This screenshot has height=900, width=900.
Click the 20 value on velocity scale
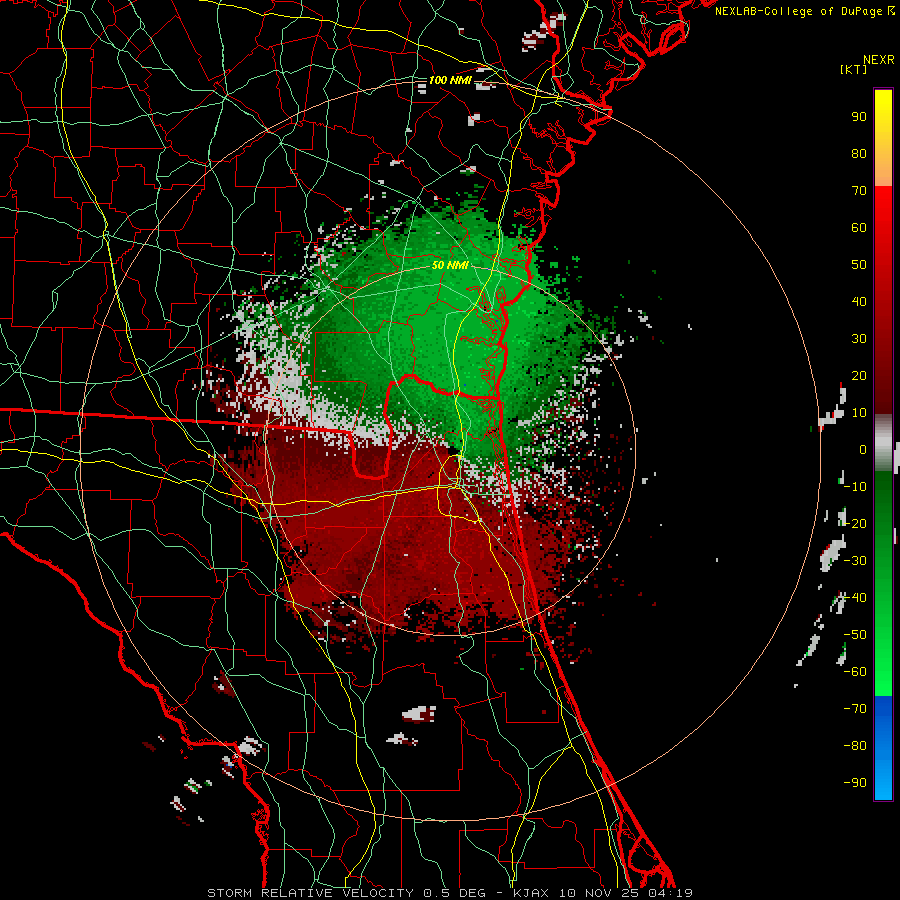point(859,376)
